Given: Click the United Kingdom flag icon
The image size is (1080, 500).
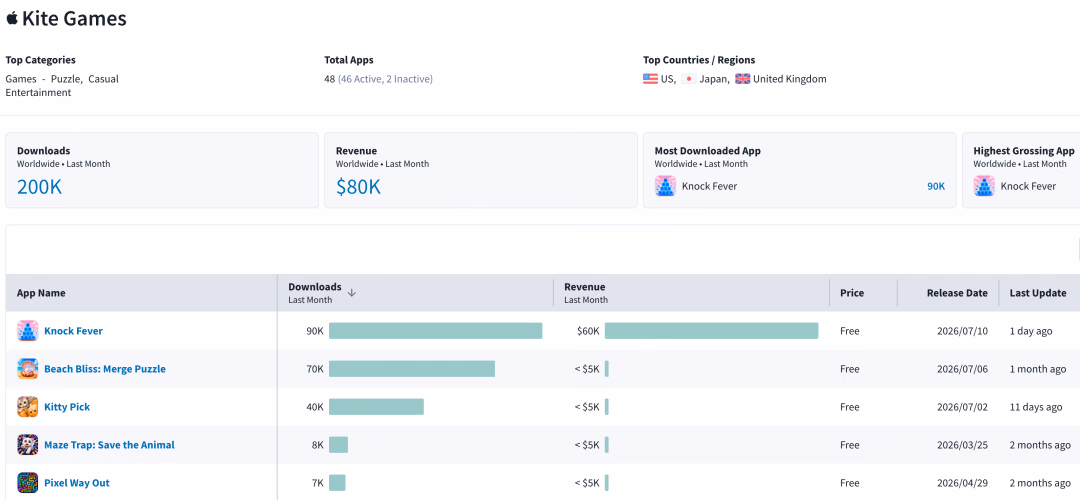Looking at the screenshot, I should click(x=742, y=79).
